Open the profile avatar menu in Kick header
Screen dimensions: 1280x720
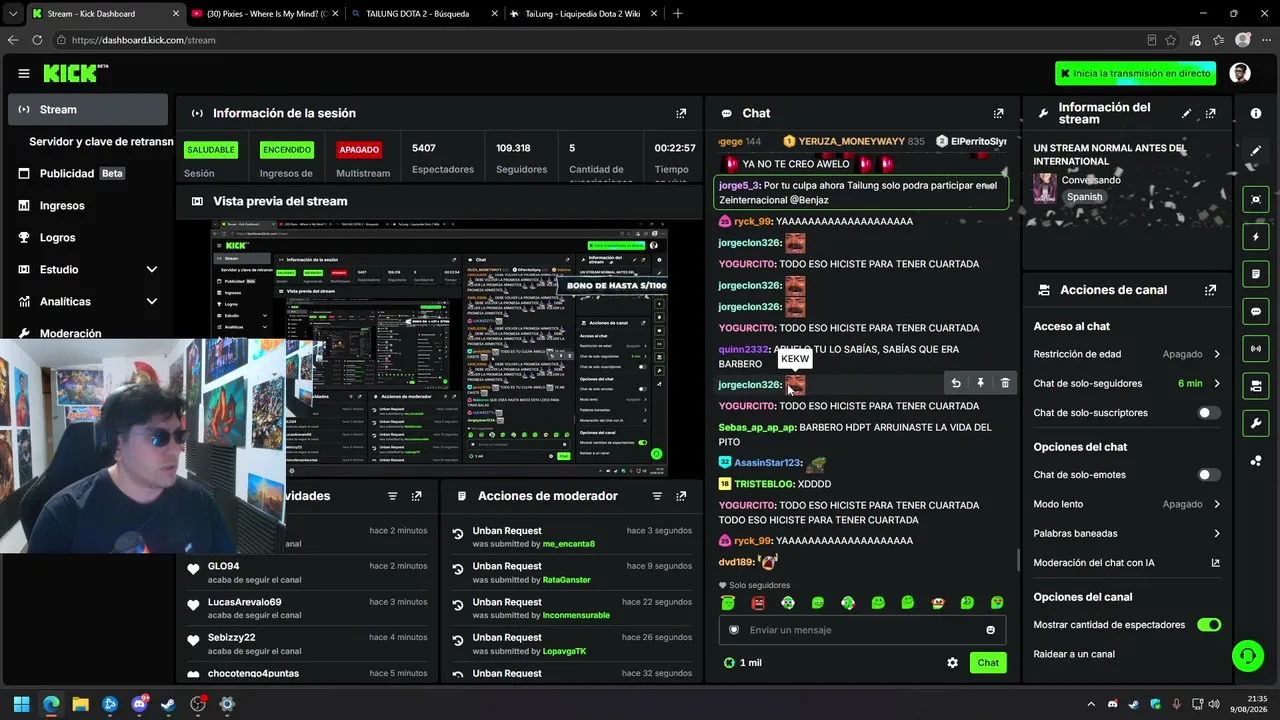pyautogui.click(x=1240, y=73)
